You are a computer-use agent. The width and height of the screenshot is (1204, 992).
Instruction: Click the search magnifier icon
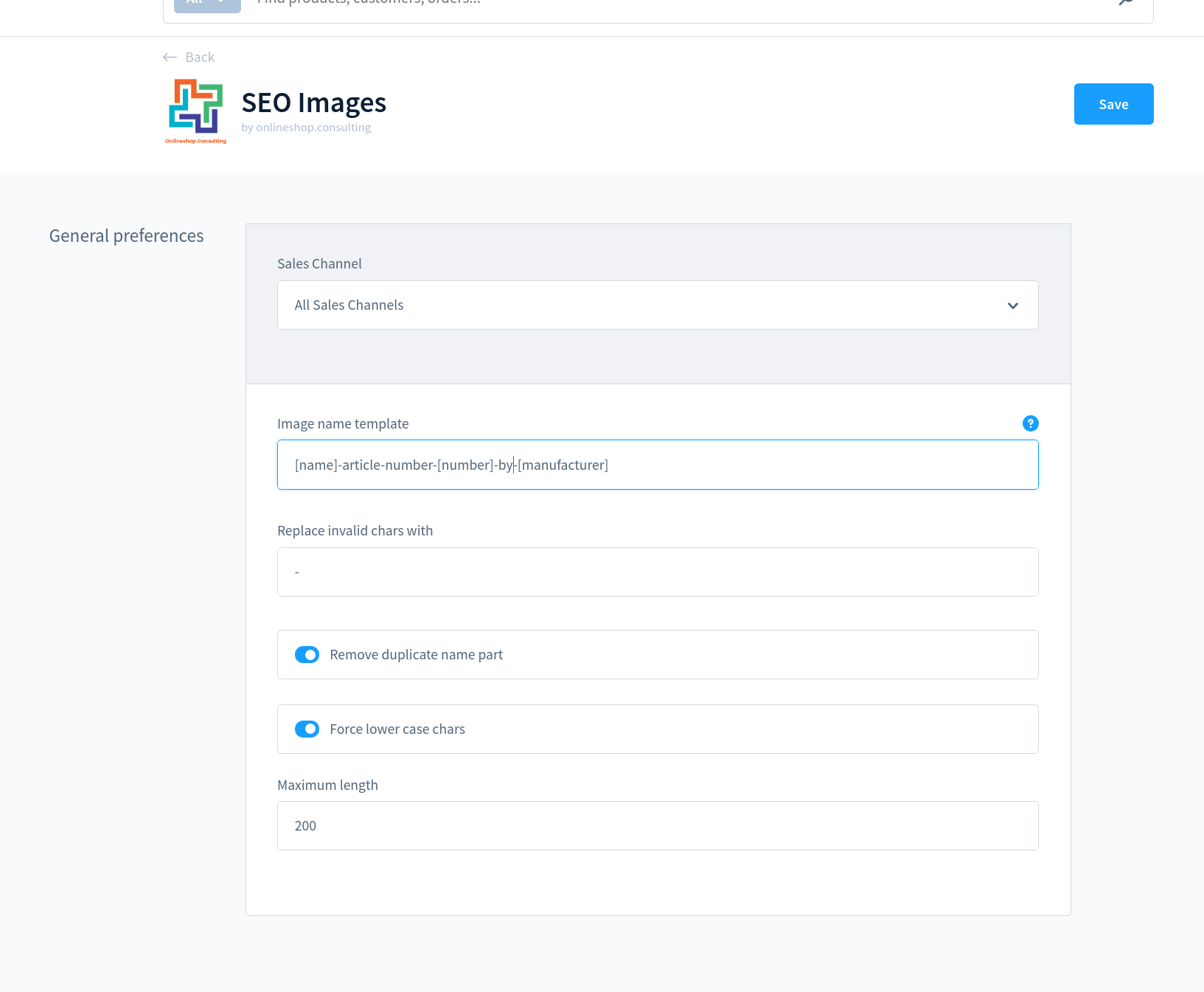click(1126, 2)
